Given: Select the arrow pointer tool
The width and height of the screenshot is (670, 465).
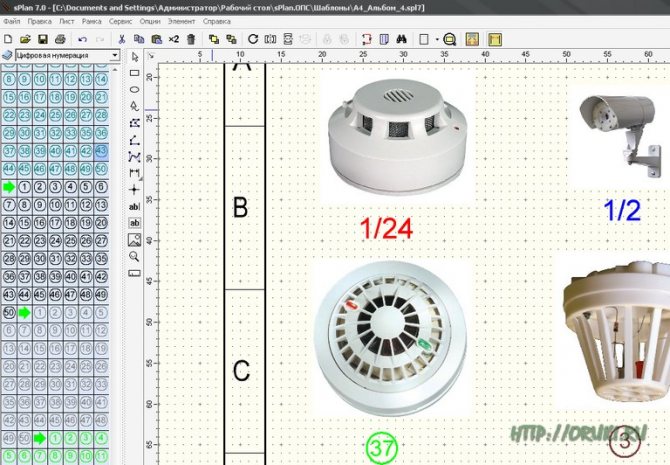Looking at the screenshot, I should point(134,57).
